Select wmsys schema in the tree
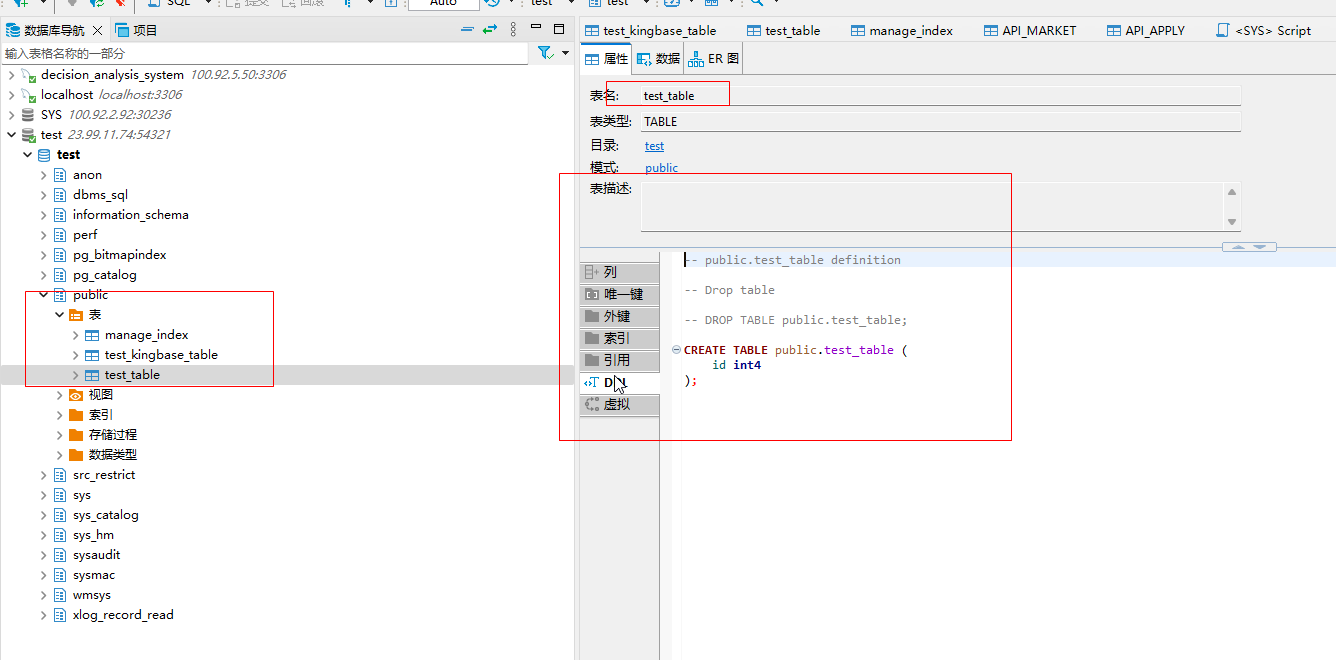This screenshot has height=660, width=1336. click(92, 595)
